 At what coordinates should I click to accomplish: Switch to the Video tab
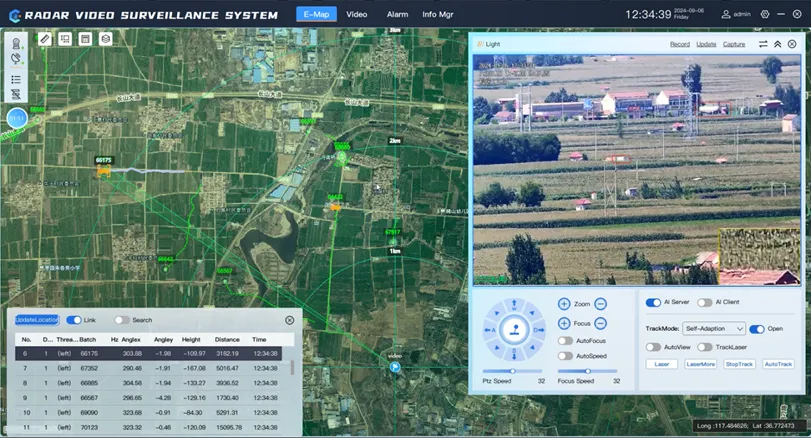(356, 15)
